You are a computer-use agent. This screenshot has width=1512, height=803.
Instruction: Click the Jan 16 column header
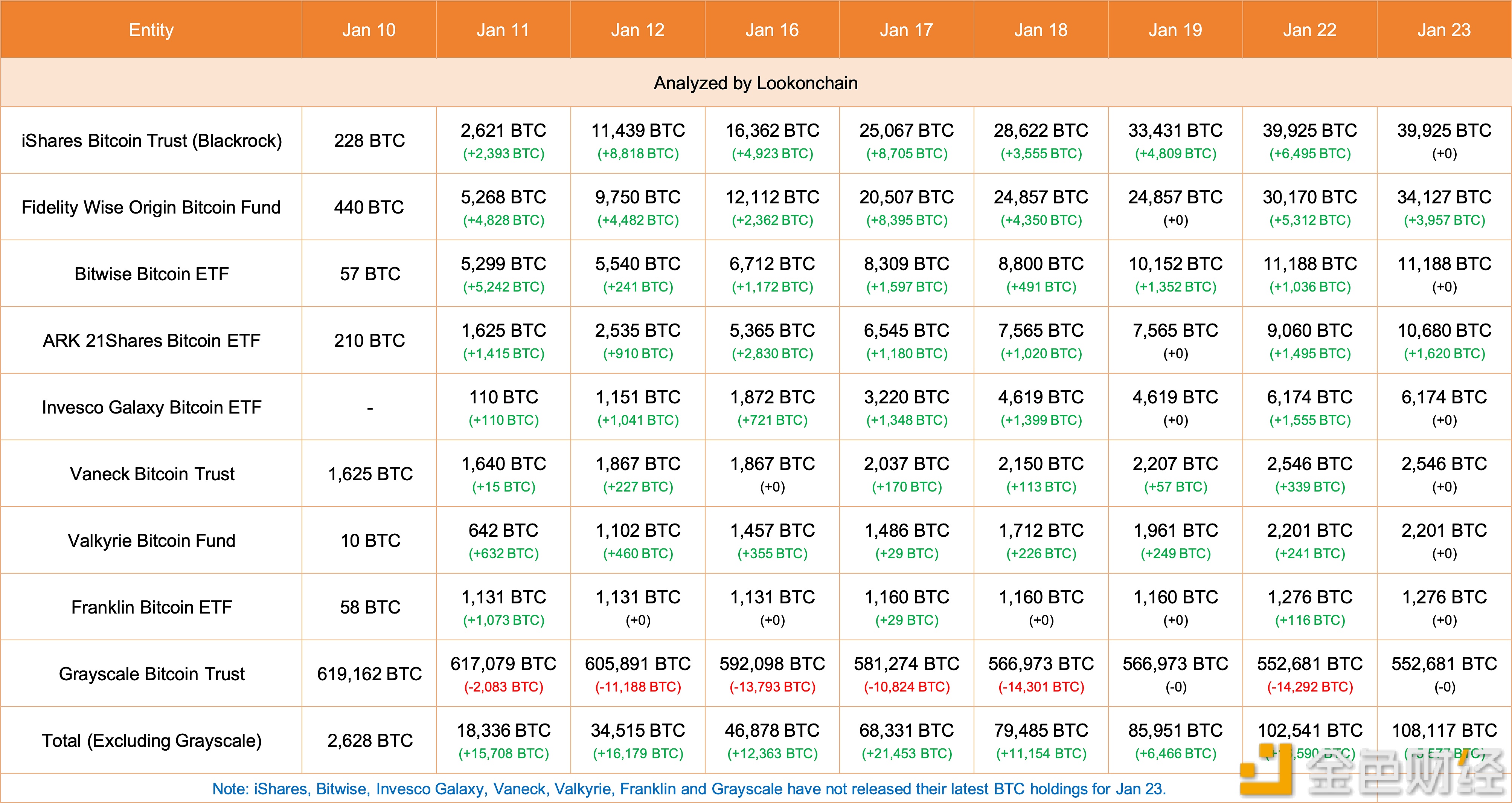pyautogui.click(x=772, y=30)
